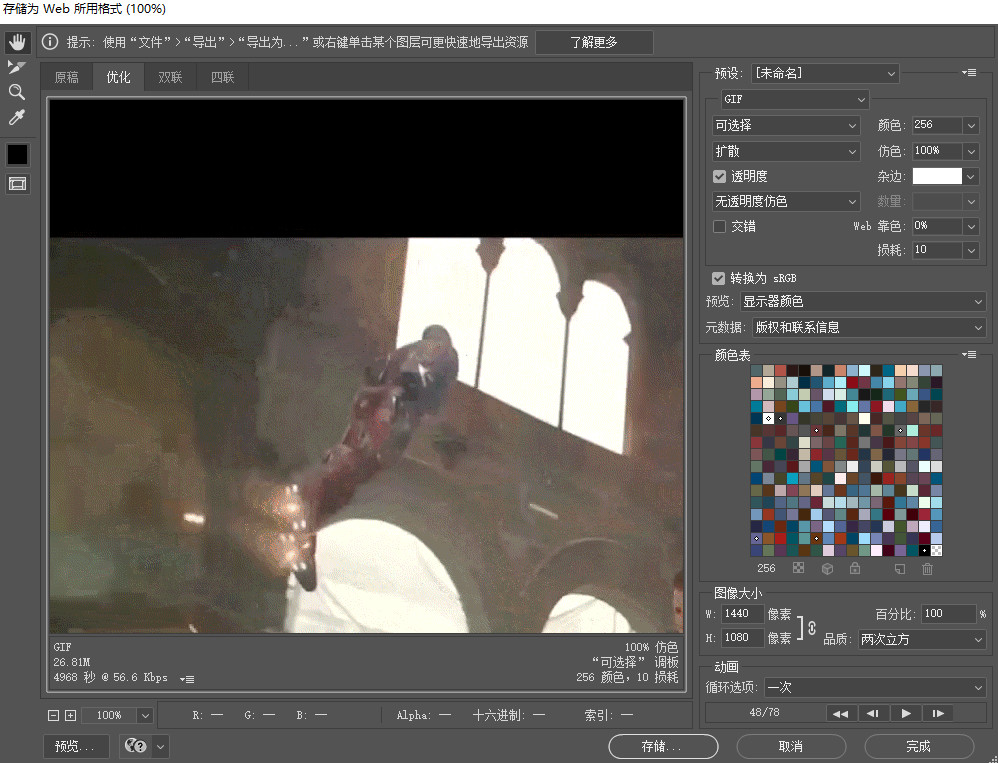This screenshot has height=763, width=998.
Task: Open the GIF format dropdown
Action: point(795,99)
